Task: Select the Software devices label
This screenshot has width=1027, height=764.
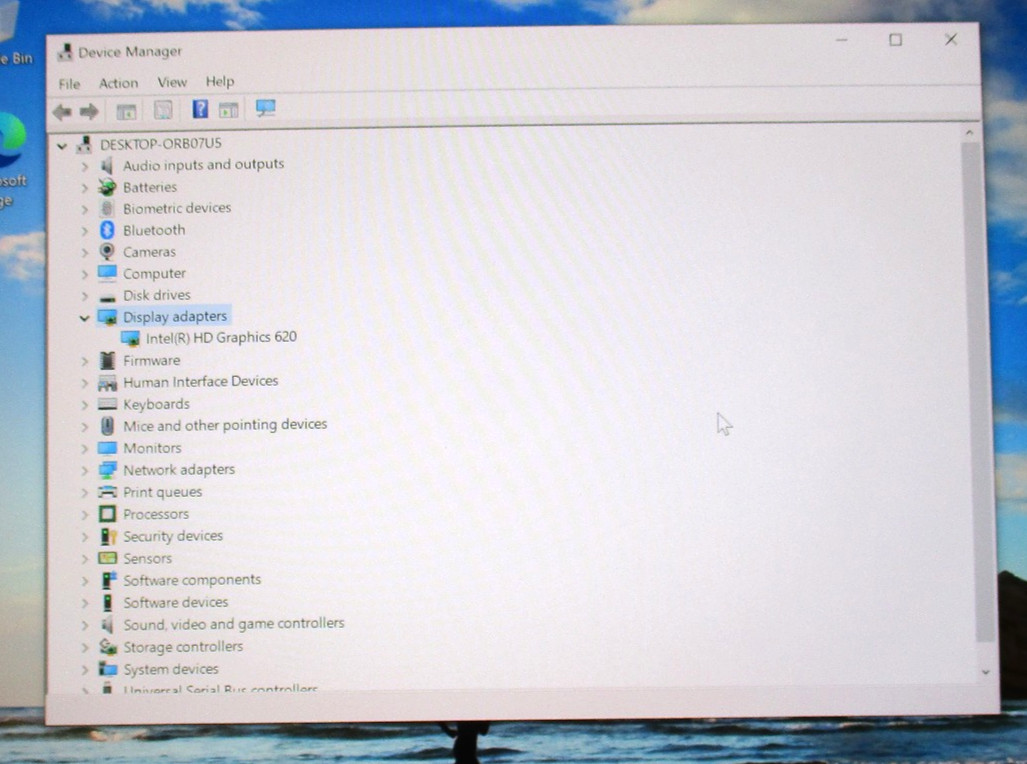Action: [x=176, y=602]
